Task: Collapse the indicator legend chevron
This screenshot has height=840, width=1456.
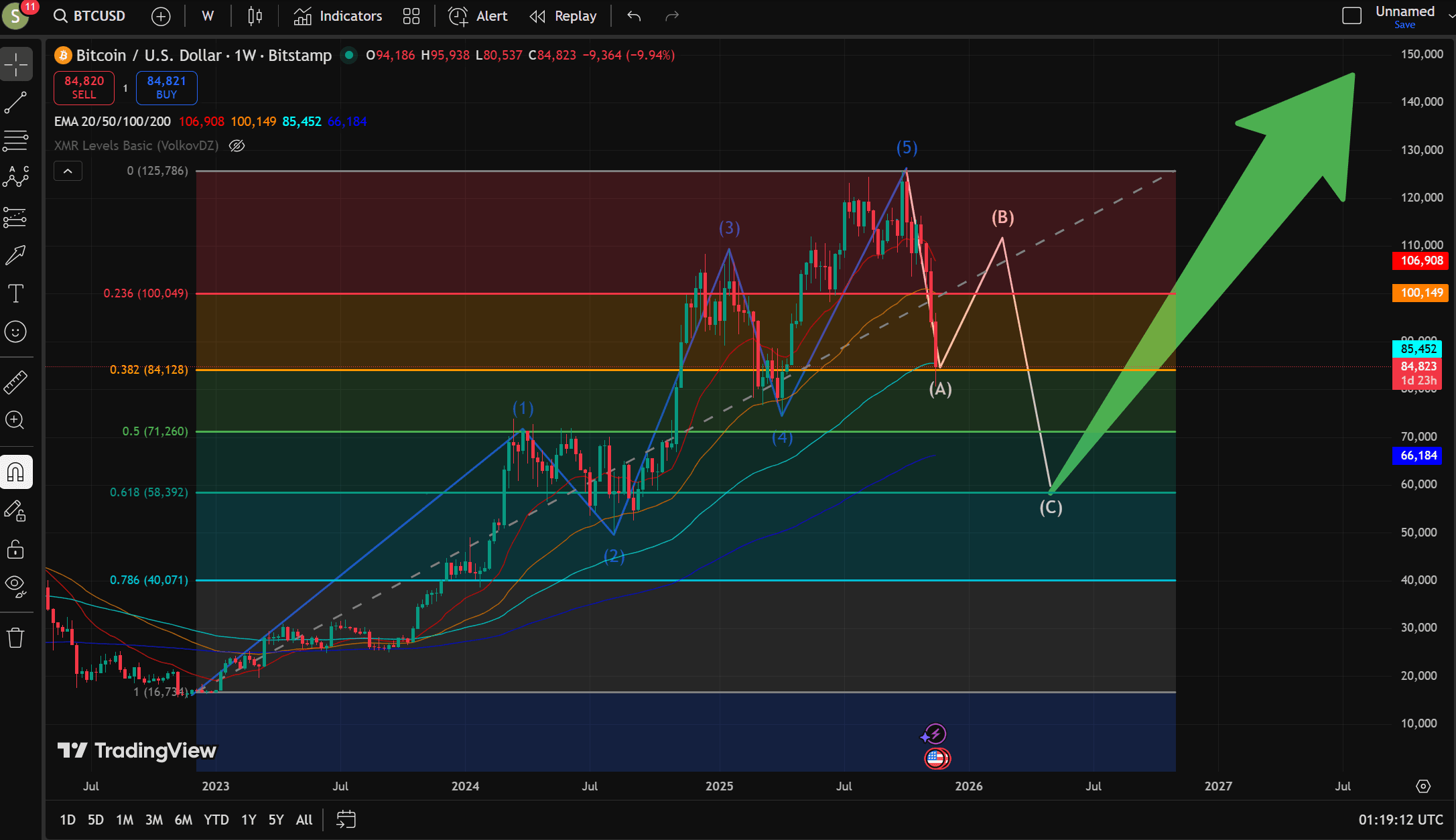Action: [68, 171]
